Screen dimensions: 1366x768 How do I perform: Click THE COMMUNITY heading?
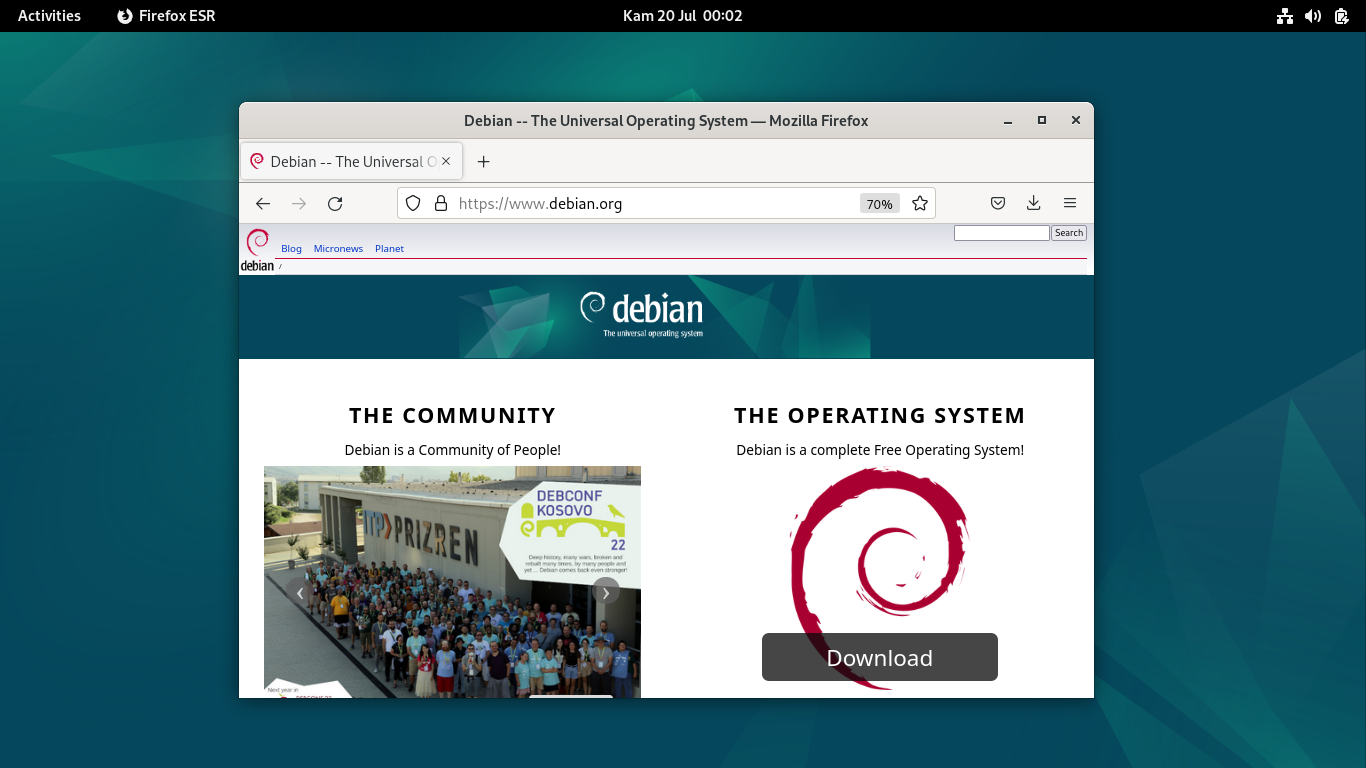[452, 415]
